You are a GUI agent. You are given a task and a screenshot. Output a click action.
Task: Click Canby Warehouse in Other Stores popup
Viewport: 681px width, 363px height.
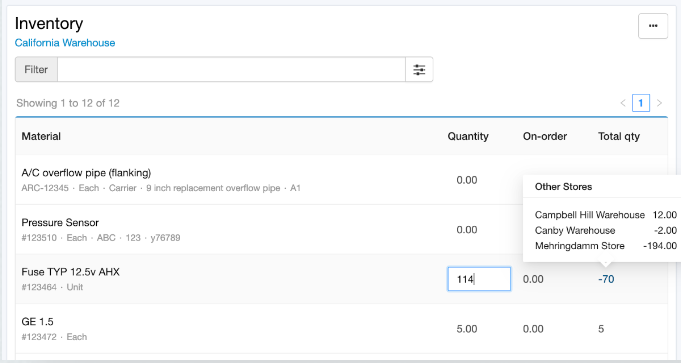575,231
